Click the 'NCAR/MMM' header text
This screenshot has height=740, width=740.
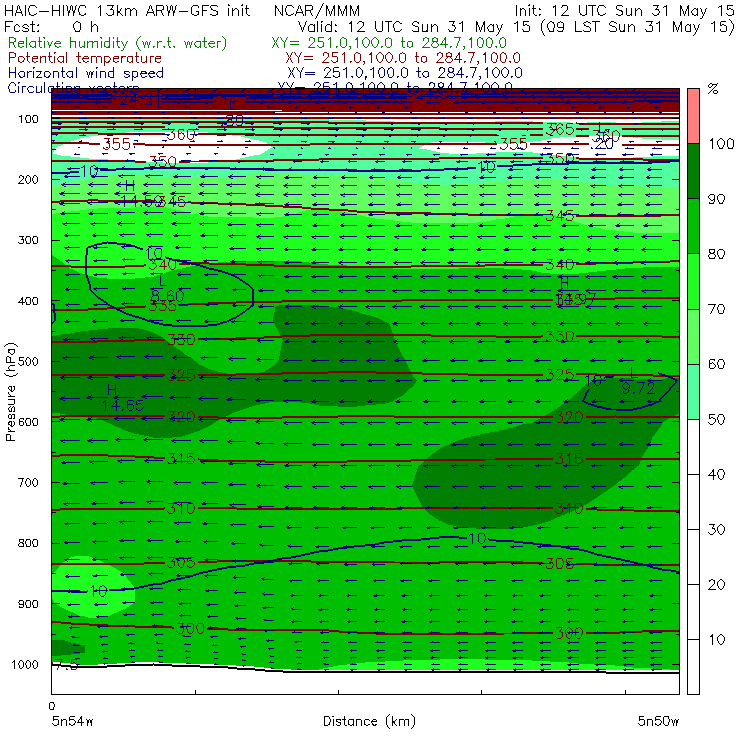pos(317,11)
